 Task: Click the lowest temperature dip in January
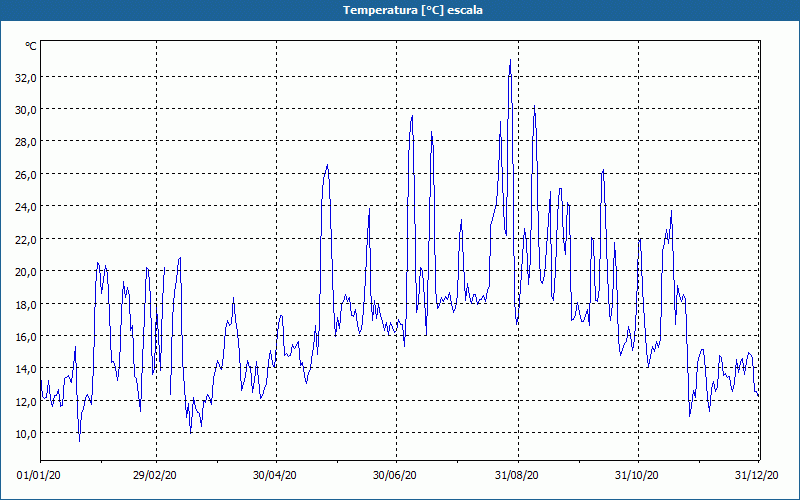[x=79, y=441]
